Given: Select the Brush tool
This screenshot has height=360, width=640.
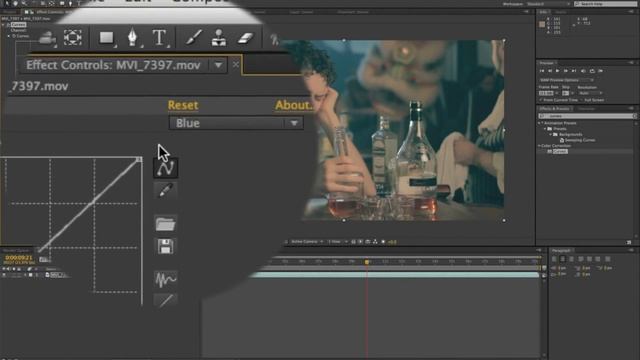Looking at the screenshot, I should tap(193, 38).
